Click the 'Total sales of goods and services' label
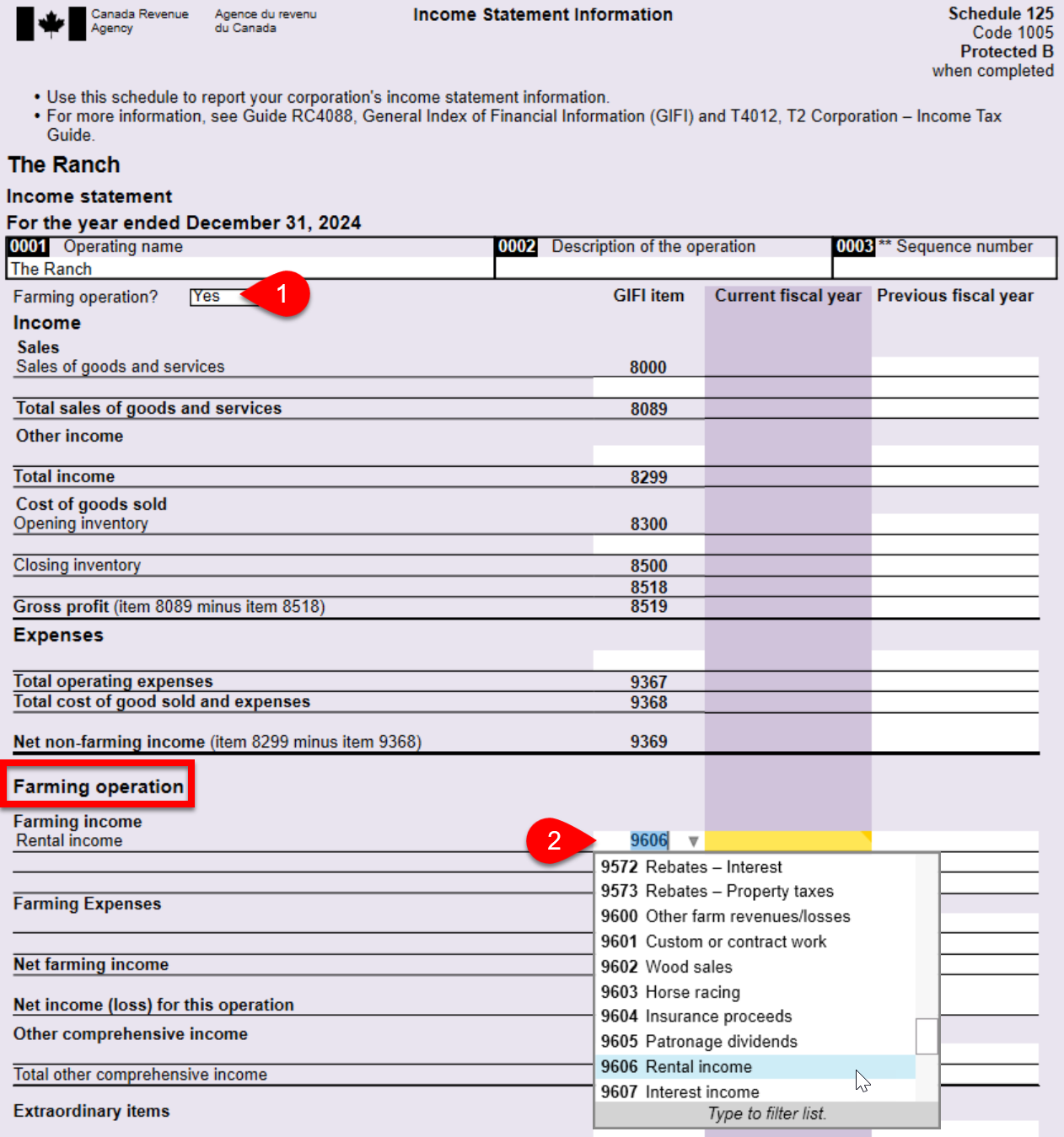 149,408
